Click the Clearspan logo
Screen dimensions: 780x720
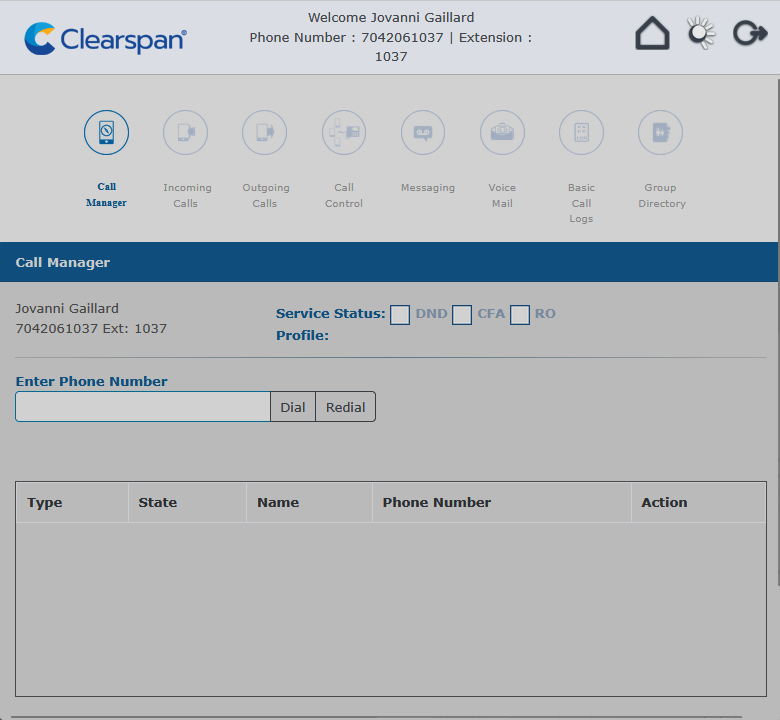[x=105, y=39]
